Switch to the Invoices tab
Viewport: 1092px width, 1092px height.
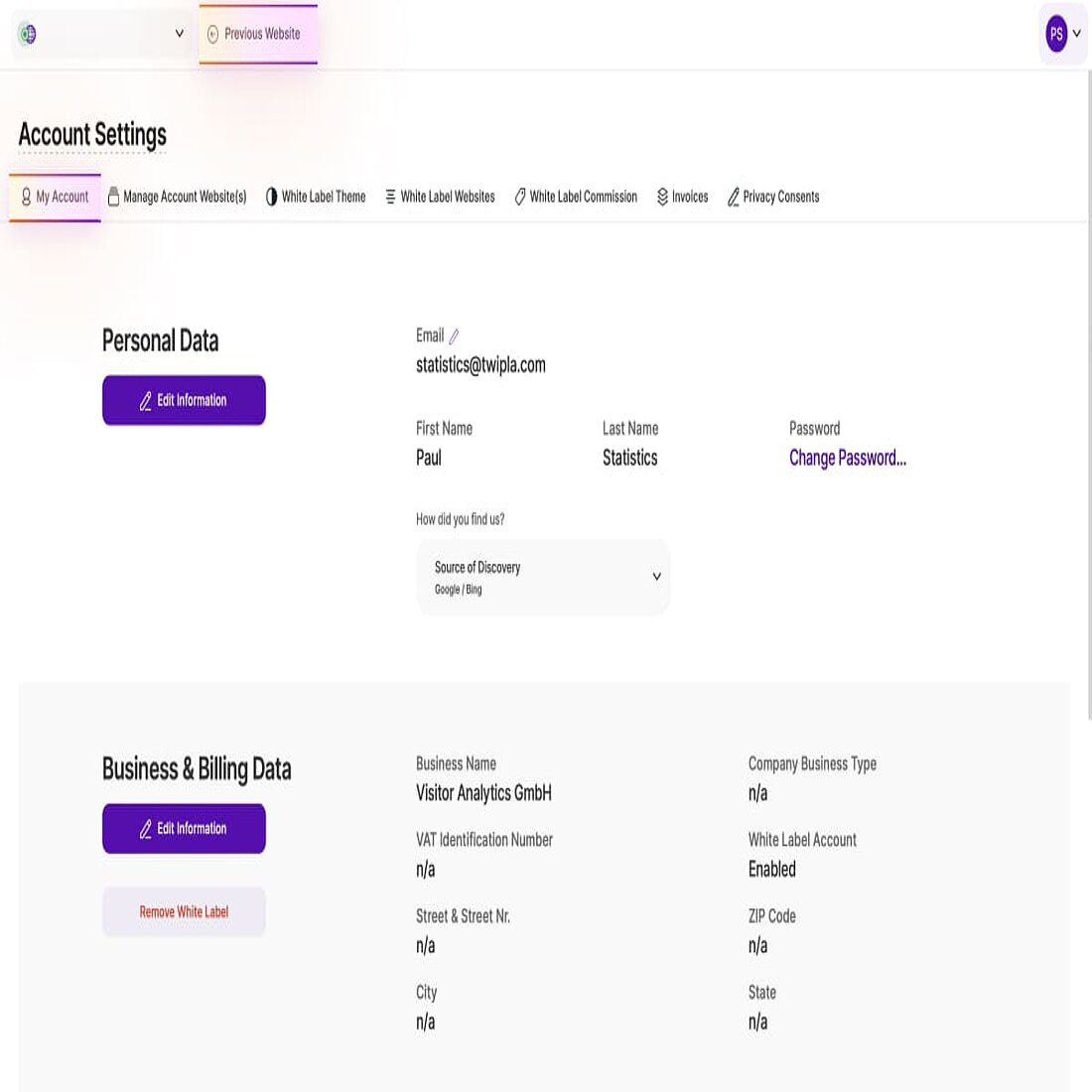[x=689, y=197]
